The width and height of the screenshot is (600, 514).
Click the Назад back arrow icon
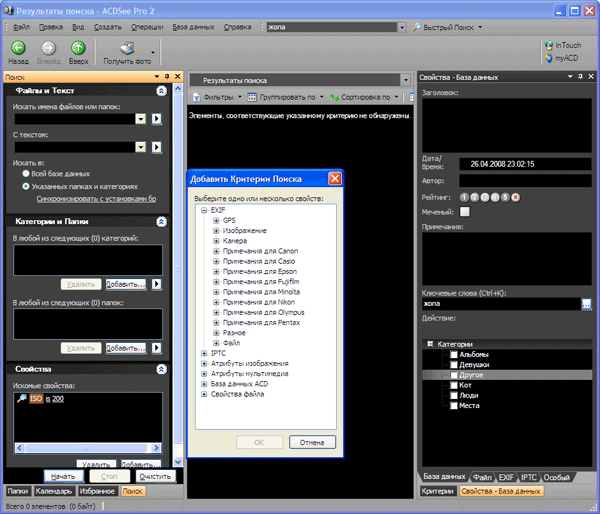point(18,48)
